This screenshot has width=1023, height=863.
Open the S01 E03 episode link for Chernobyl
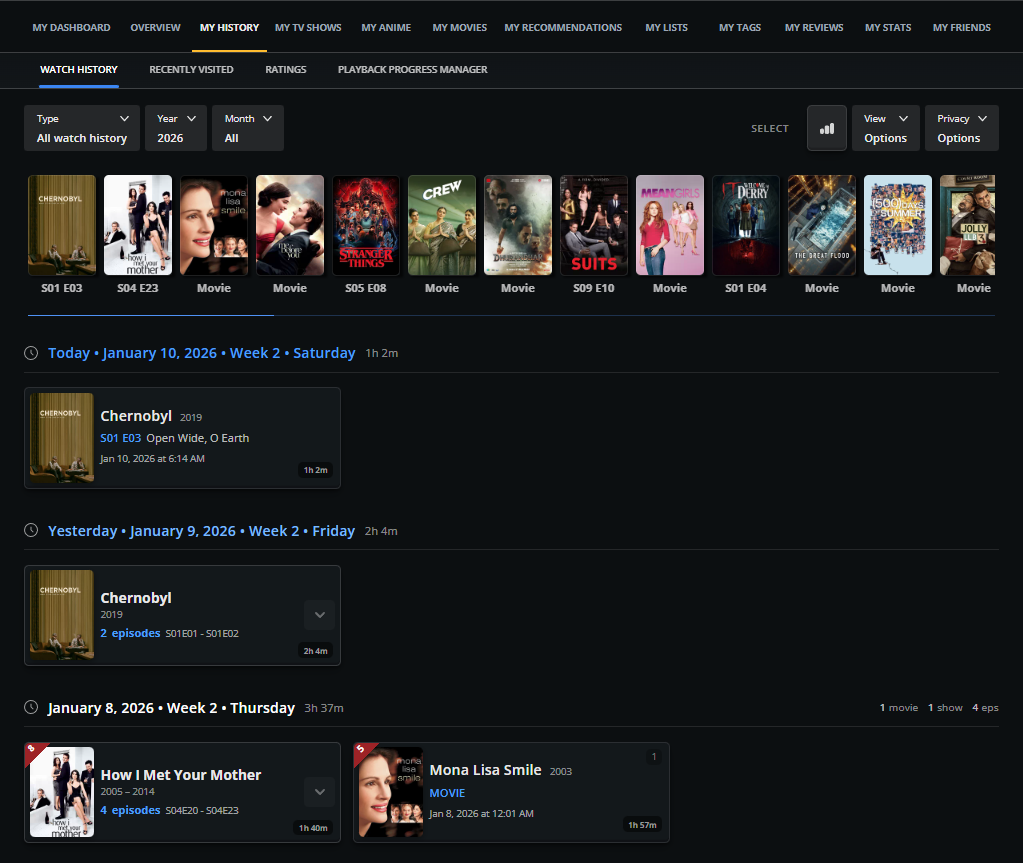point(120,438)
